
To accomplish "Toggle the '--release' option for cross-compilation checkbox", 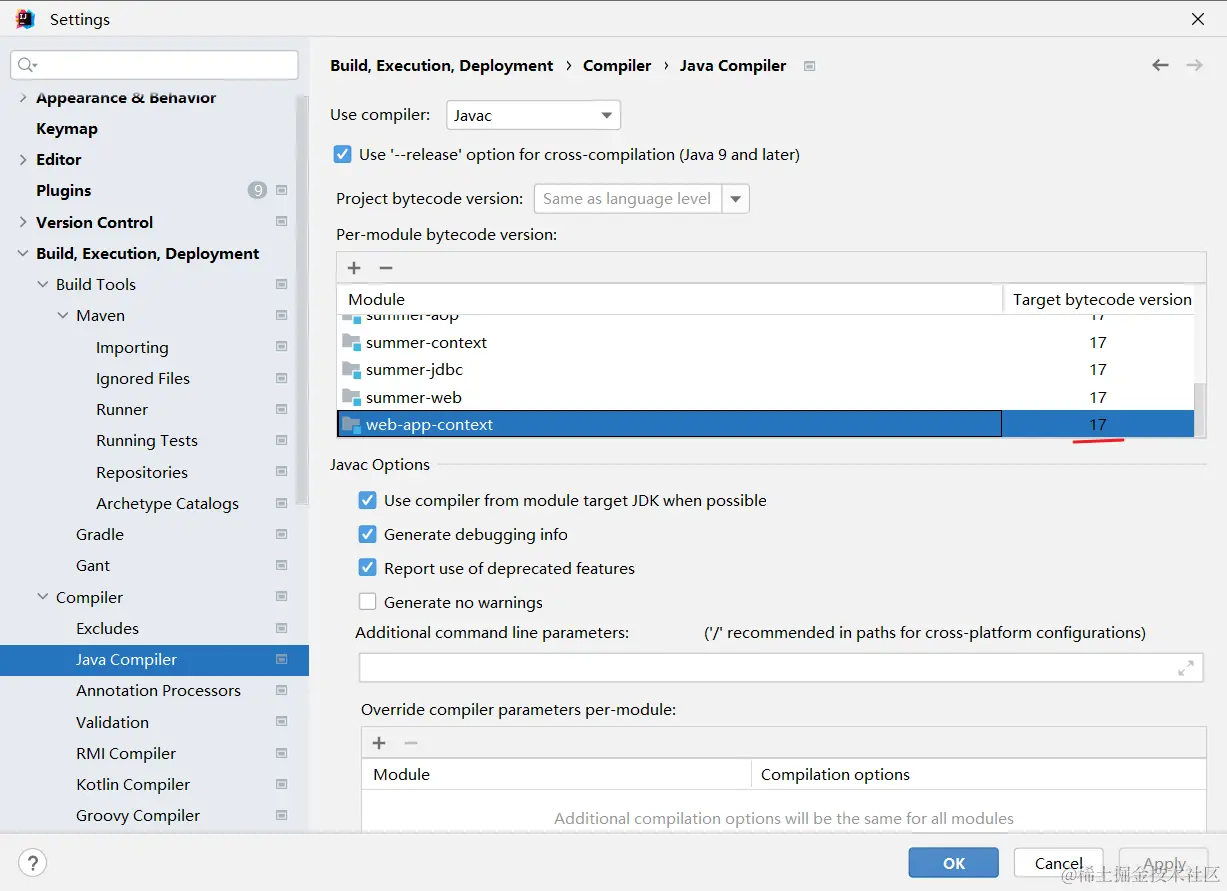I will point(343,154).
